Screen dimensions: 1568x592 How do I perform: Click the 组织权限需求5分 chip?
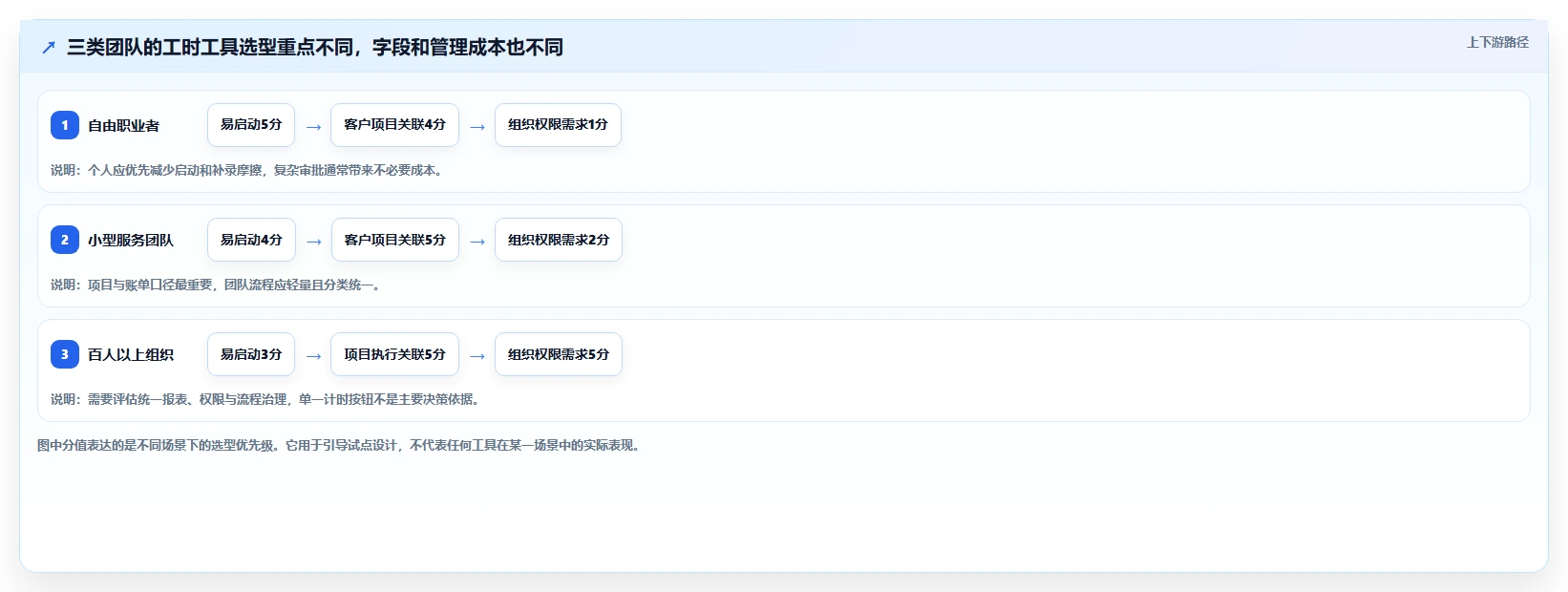coord(559,354)
